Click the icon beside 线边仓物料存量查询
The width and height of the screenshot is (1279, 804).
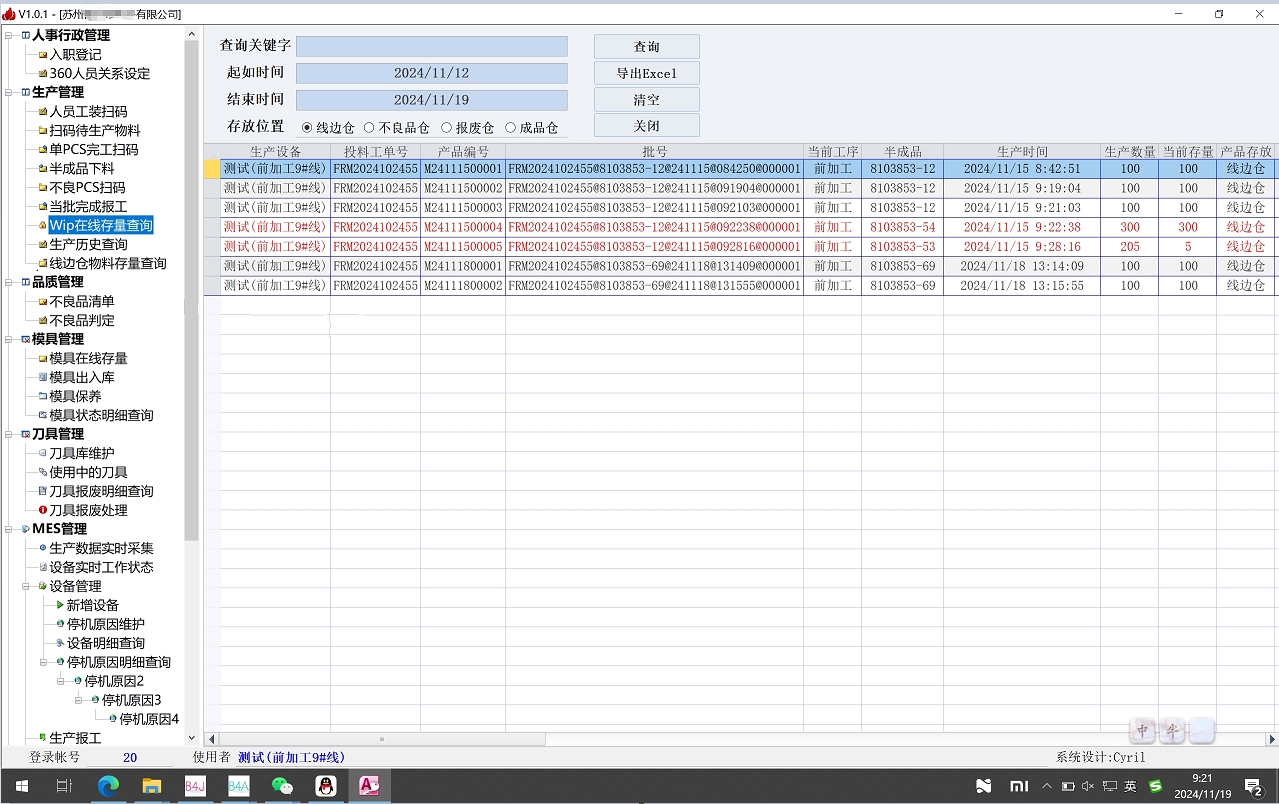click(43, 264)
